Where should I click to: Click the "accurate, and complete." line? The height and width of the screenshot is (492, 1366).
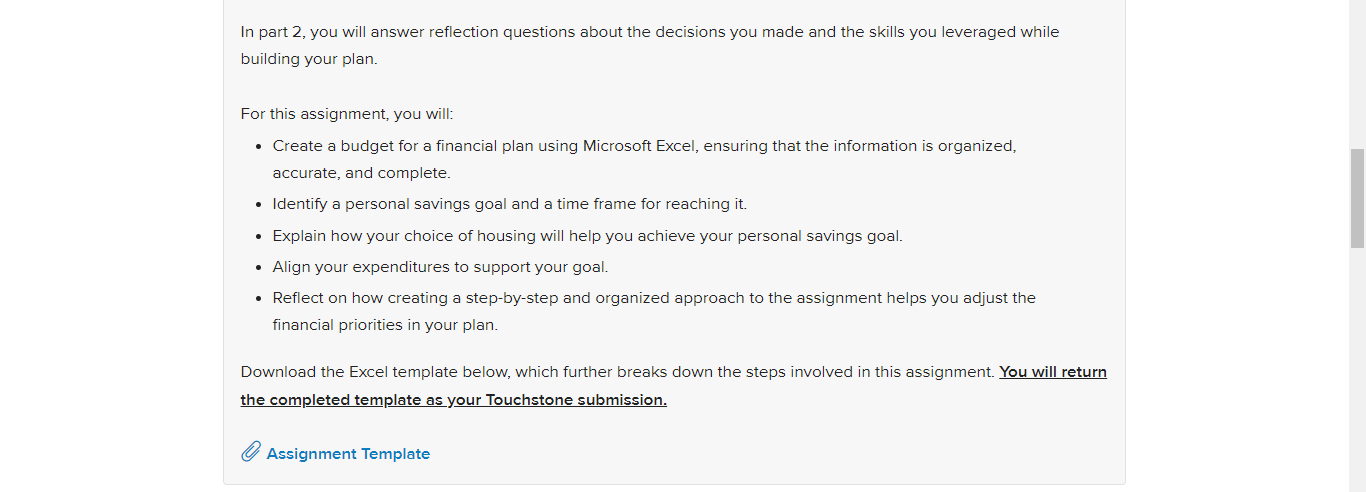(361, 174)
